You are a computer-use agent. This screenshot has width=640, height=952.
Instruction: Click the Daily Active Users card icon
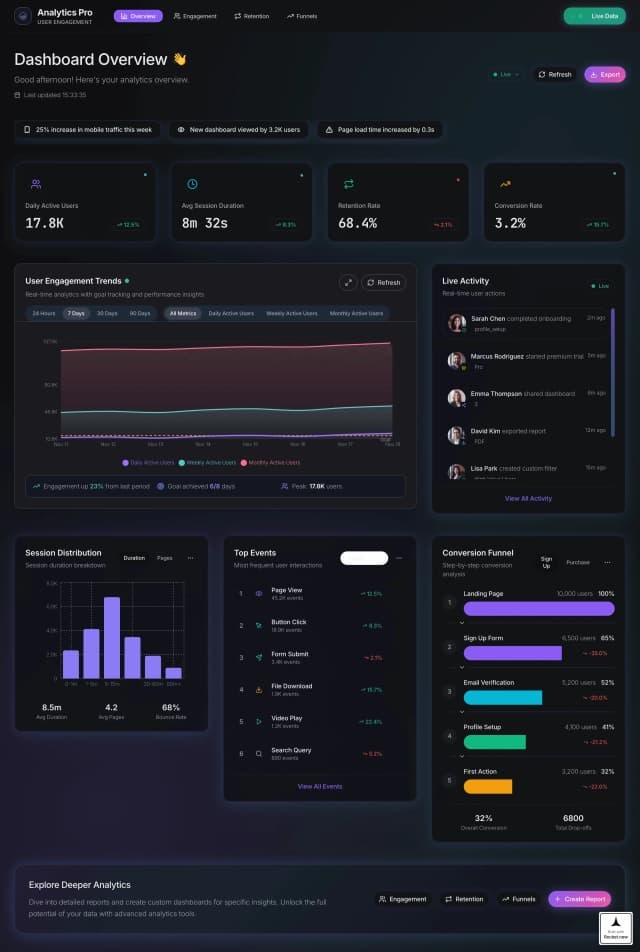tap(36, 184)
